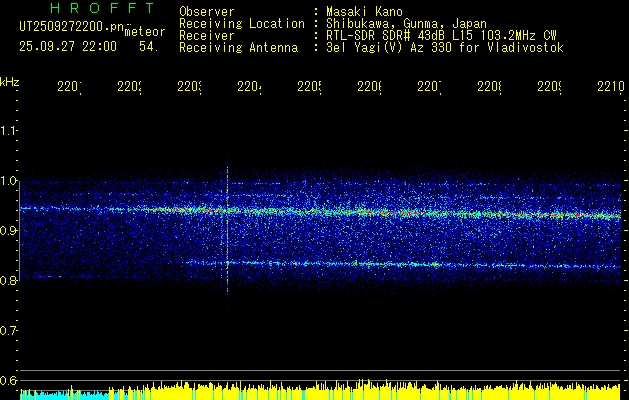The width and height of the screenshot is (629, 400).
Task: Select '3el Yagi(V) Az 330 for Vladivostok'
Action: tap(445, 48)
